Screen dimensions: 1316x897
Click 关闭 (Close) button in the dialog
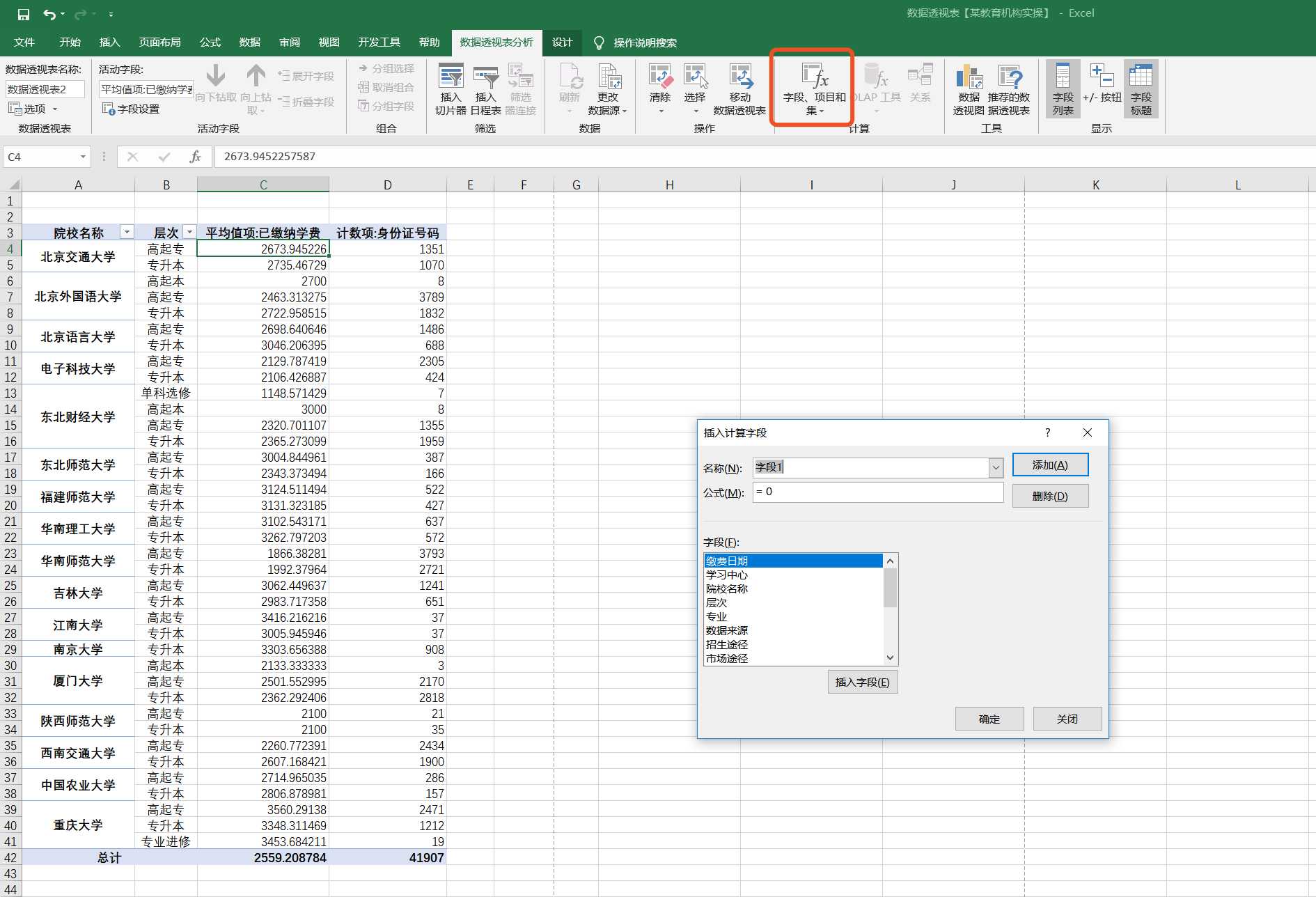click(x=1067, y=719)
